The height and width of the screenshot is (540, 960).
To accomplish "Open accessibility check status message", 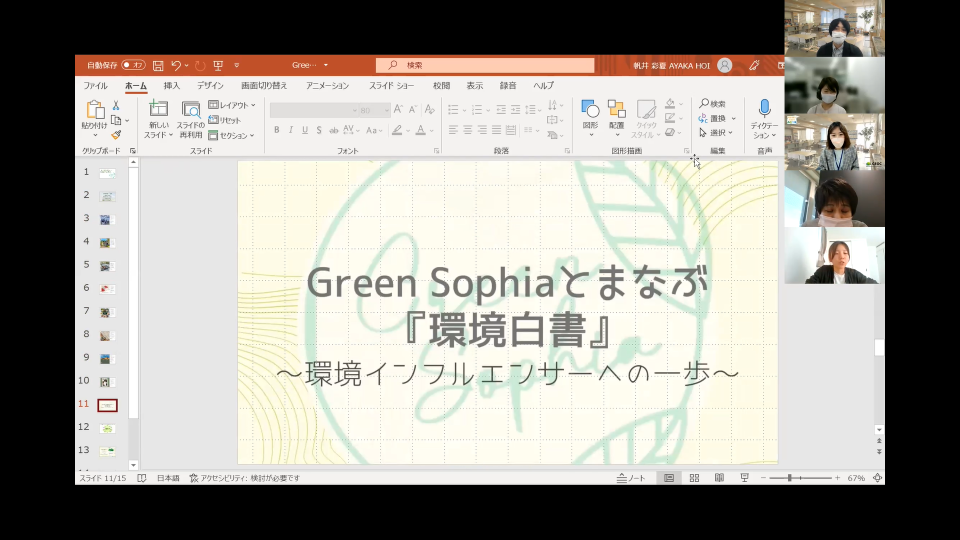I will coord(245,478).
